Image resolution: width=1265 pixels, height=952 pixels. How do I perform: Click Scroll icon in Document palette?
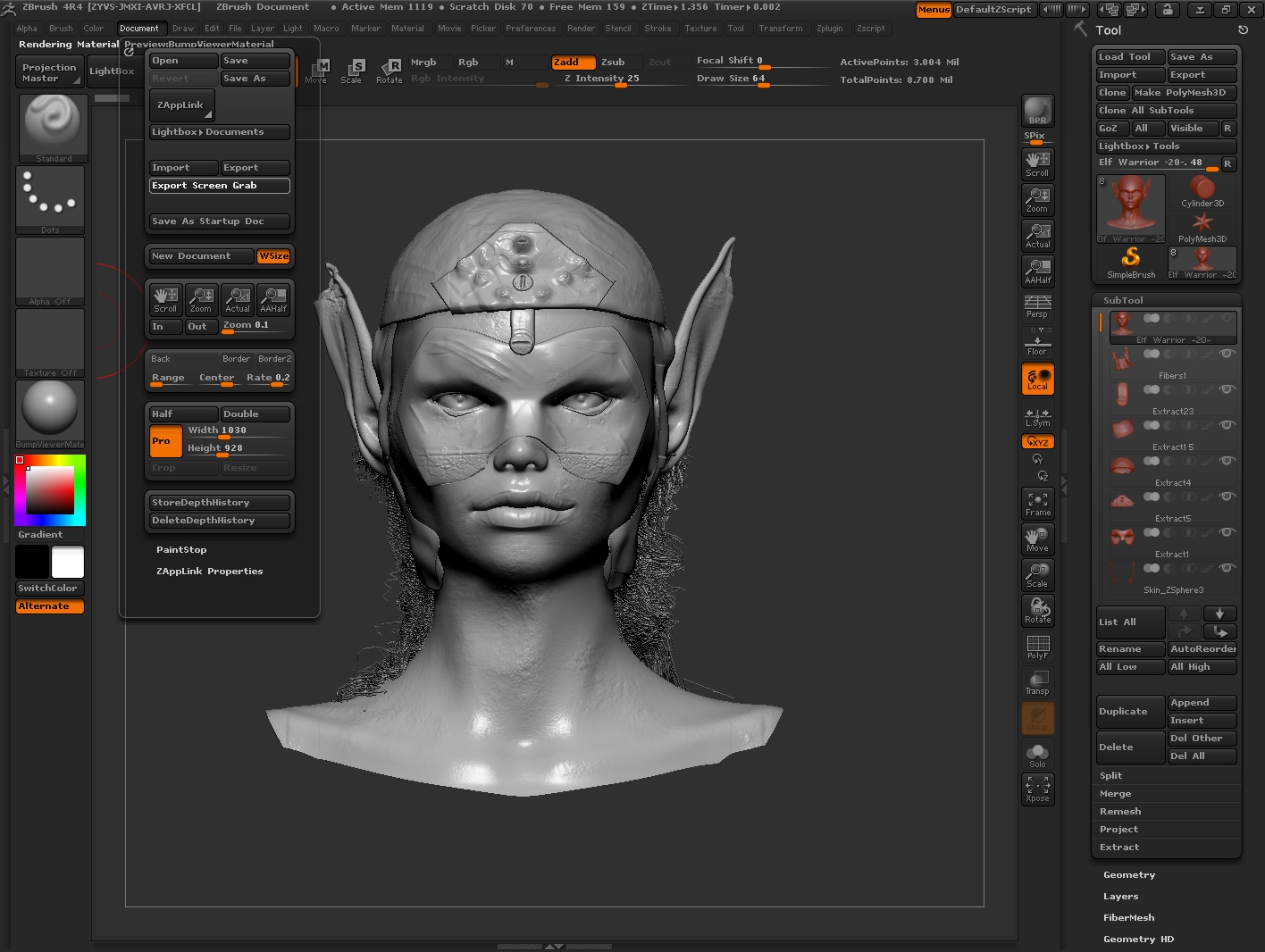click(x=165, y=299)
